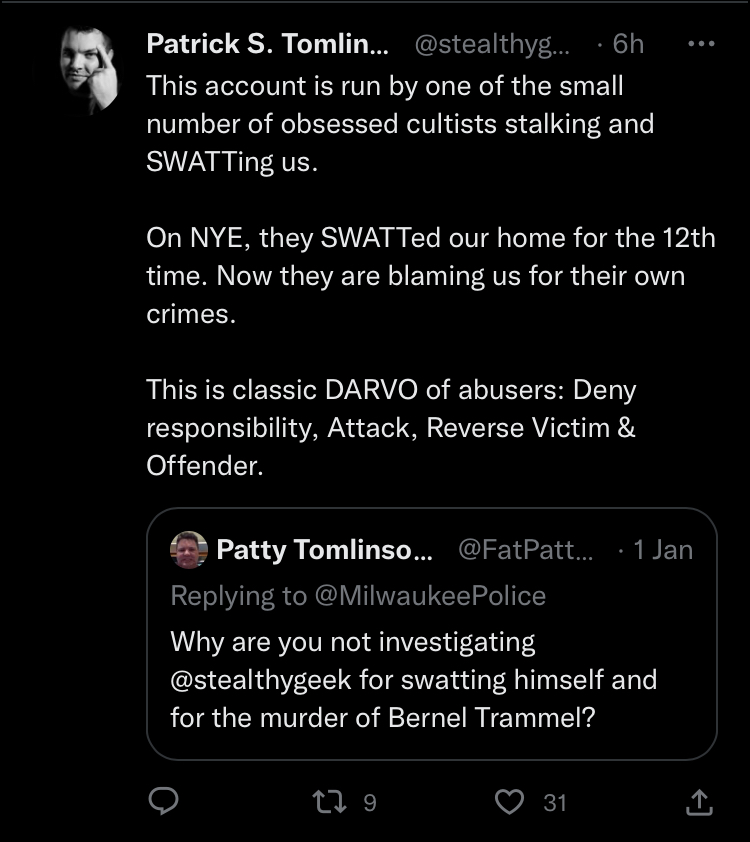View the retweet count of 9
Screen dimensions: 750x842
pyautogui.click(x=370, y=803)
